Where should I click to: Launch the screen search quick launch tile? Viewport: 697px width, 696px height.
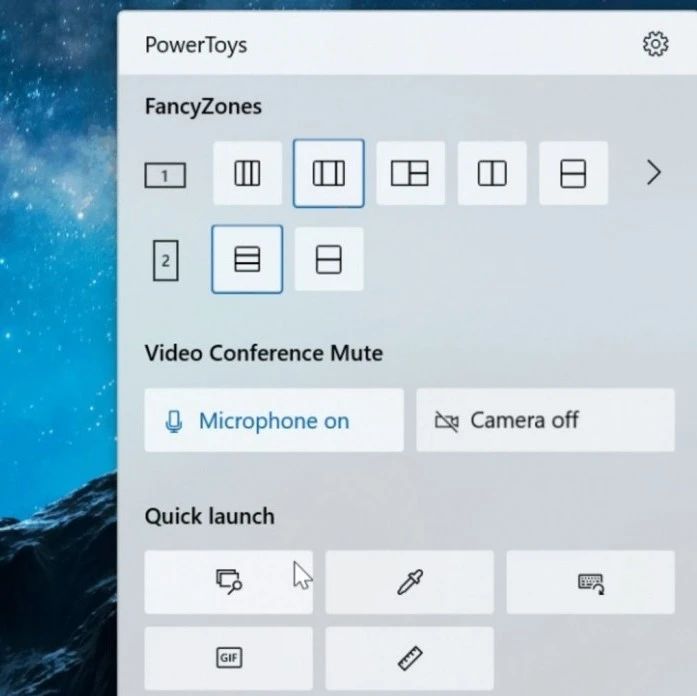tap(228, 582)
